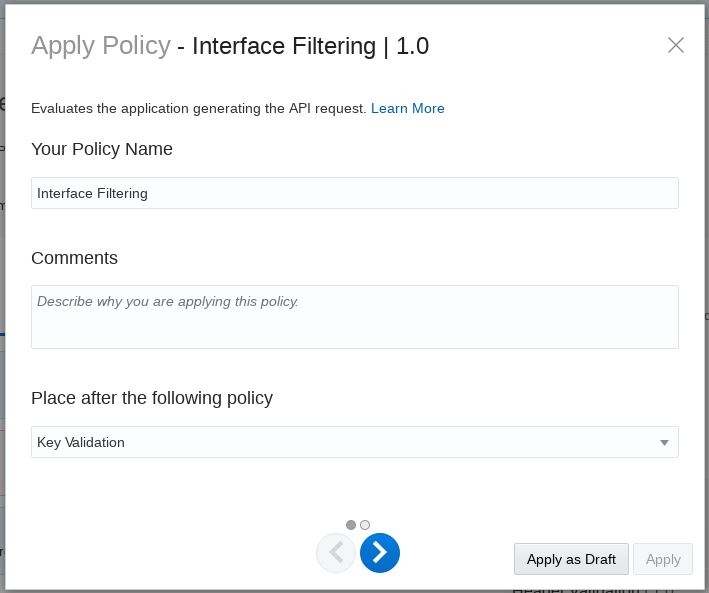Click the Place after the following policy label
Image resolution: width=709 pixels, height=593 pixels.
point(152,398)
